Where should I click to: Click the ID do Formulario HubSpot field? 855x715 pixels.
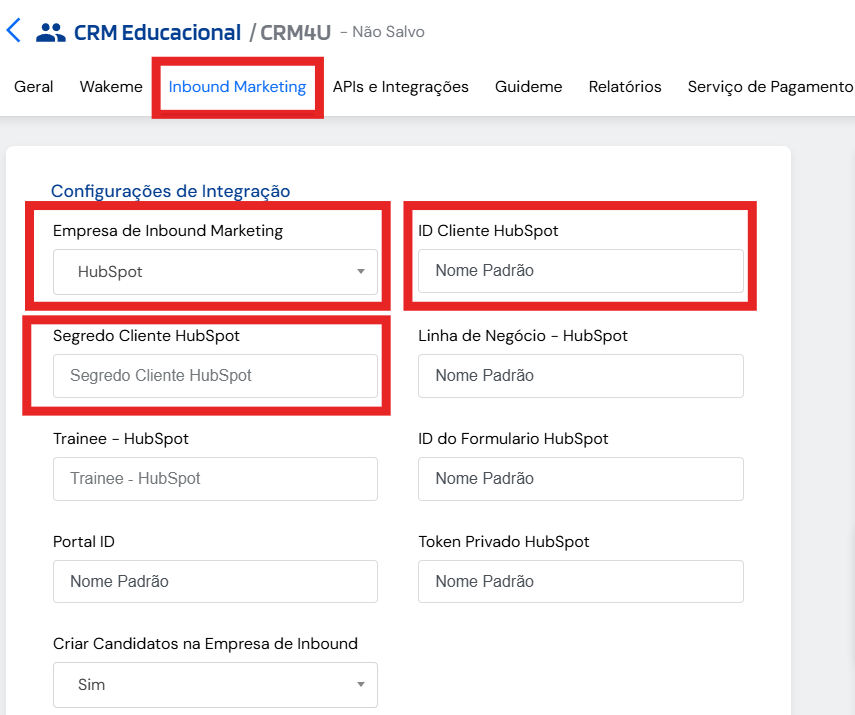pyautogui.click(x=581, y=479)
